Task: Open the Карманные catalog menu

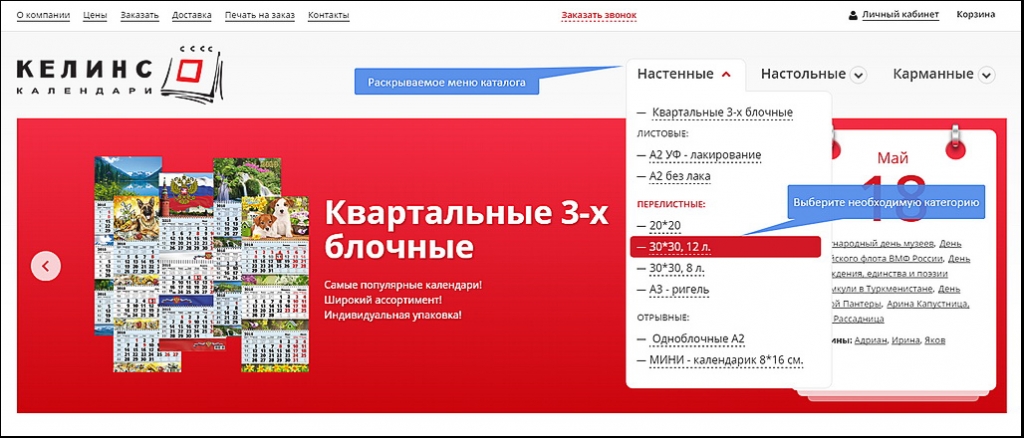Action: [933, 74]
